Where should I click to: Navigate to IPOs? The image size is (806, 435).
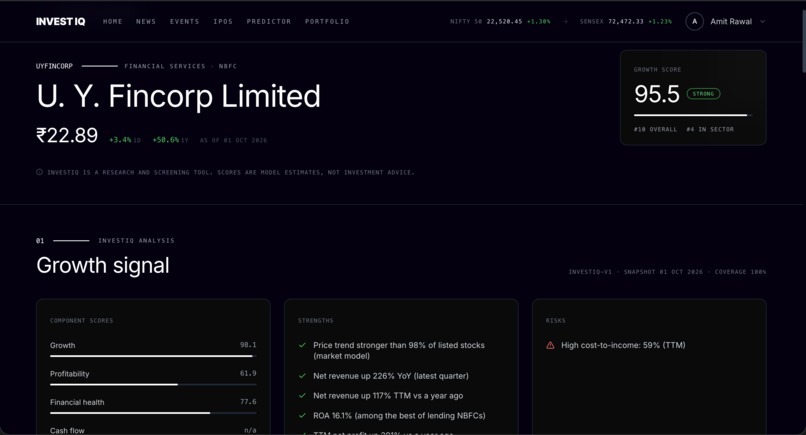223,22
